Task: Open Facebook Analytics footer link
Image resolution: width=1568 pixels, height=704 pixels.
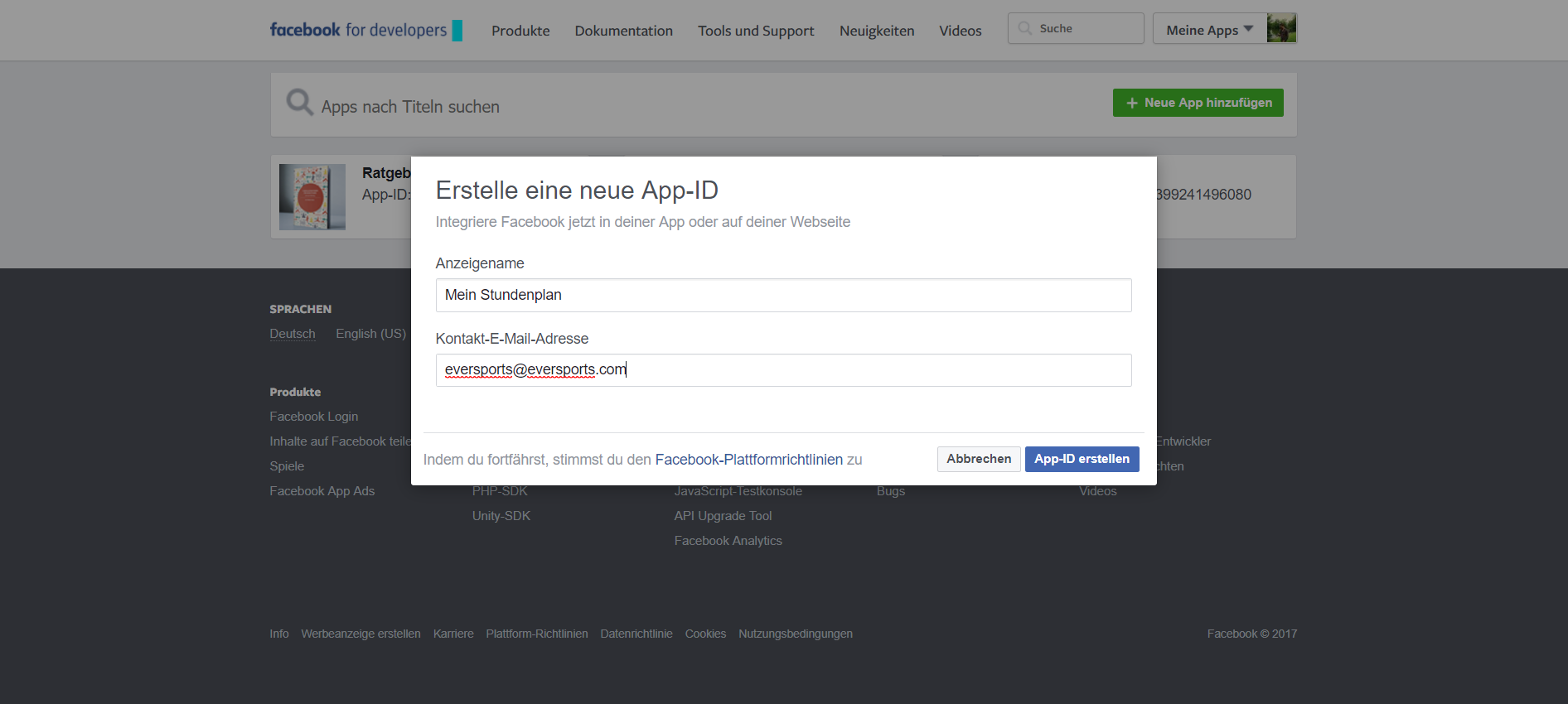Action: tap(728, 541)
